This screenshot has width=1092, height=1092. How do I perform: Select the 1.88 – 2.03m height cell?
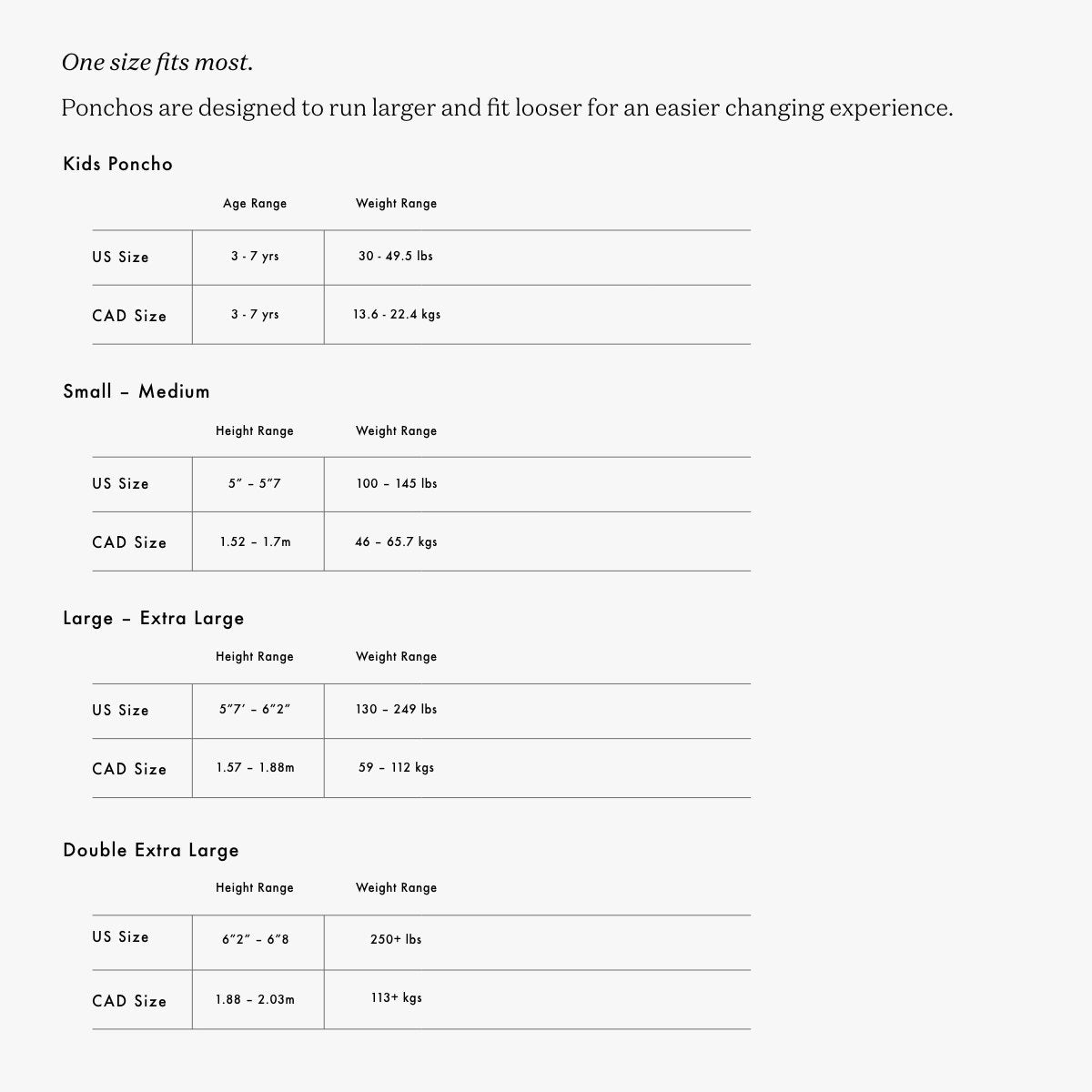point(256,999)
